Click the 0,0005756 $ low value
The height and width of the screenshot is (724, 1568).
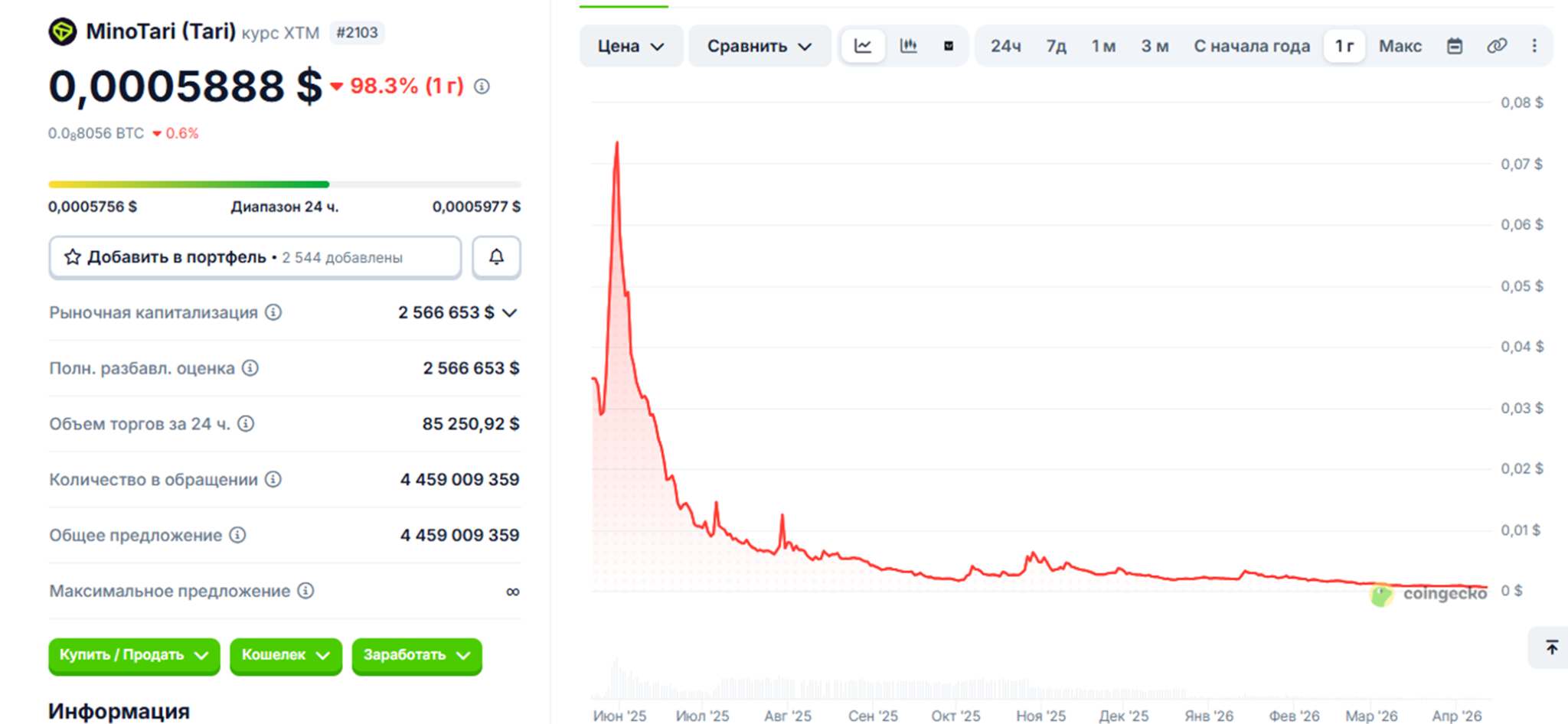[x=93, y=207]
